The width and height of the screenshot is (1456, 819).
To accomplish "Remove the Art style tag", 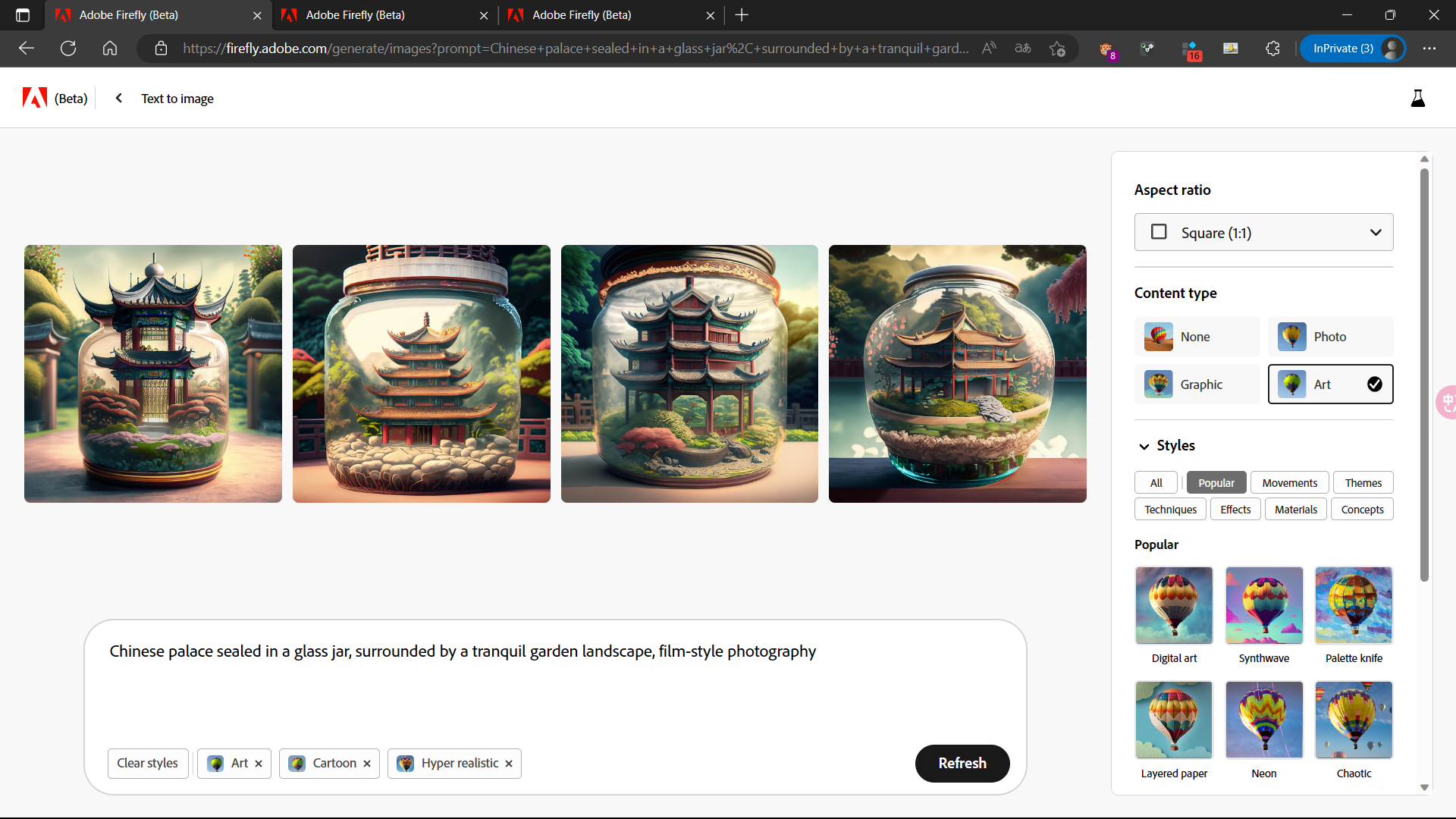I will point(259,764).
